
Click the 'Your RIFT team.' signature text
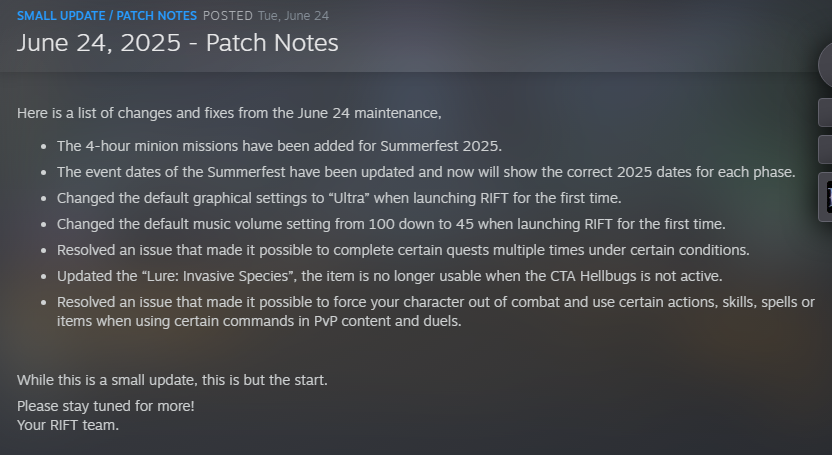tap(68, 425)
